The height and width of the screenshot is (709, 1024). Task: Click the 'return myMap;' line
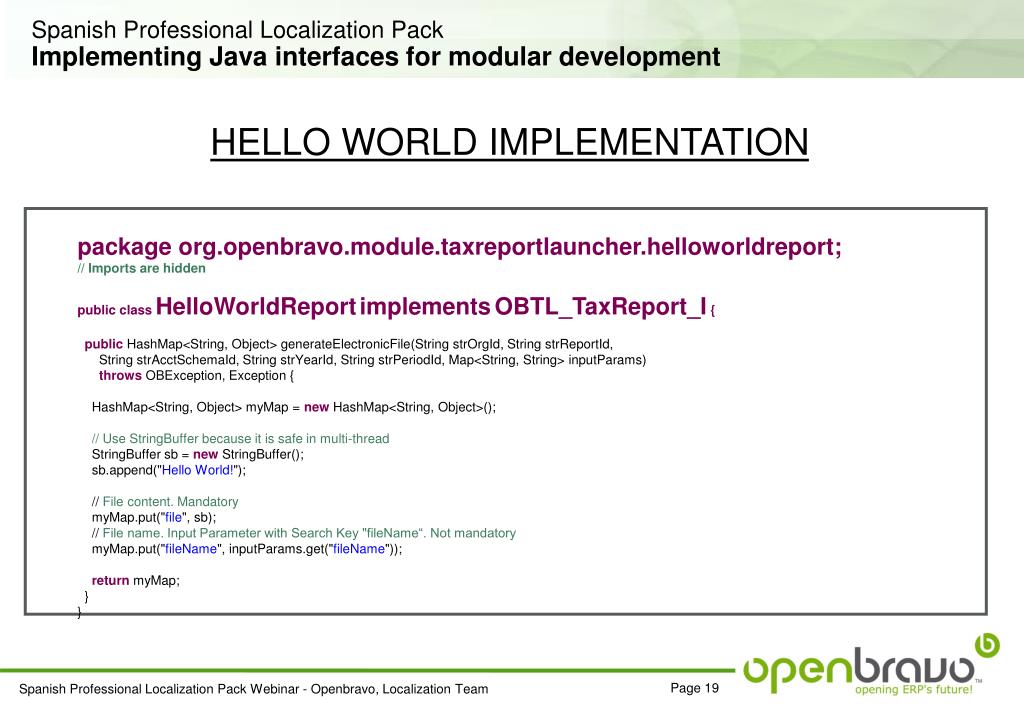135,580
